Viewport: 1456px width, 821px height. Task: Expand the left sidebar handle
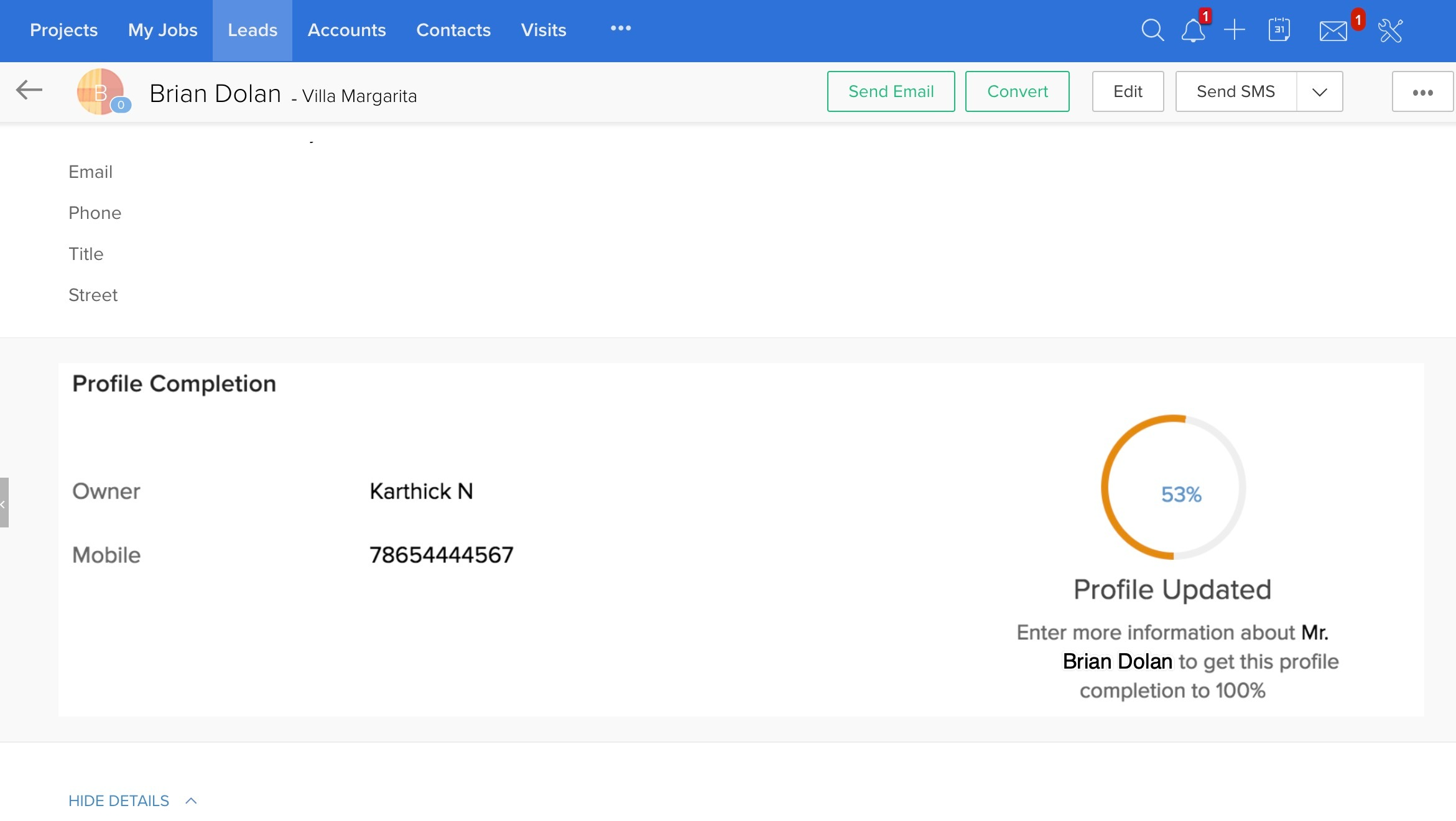pyautogui.click(x=4, y=503)
